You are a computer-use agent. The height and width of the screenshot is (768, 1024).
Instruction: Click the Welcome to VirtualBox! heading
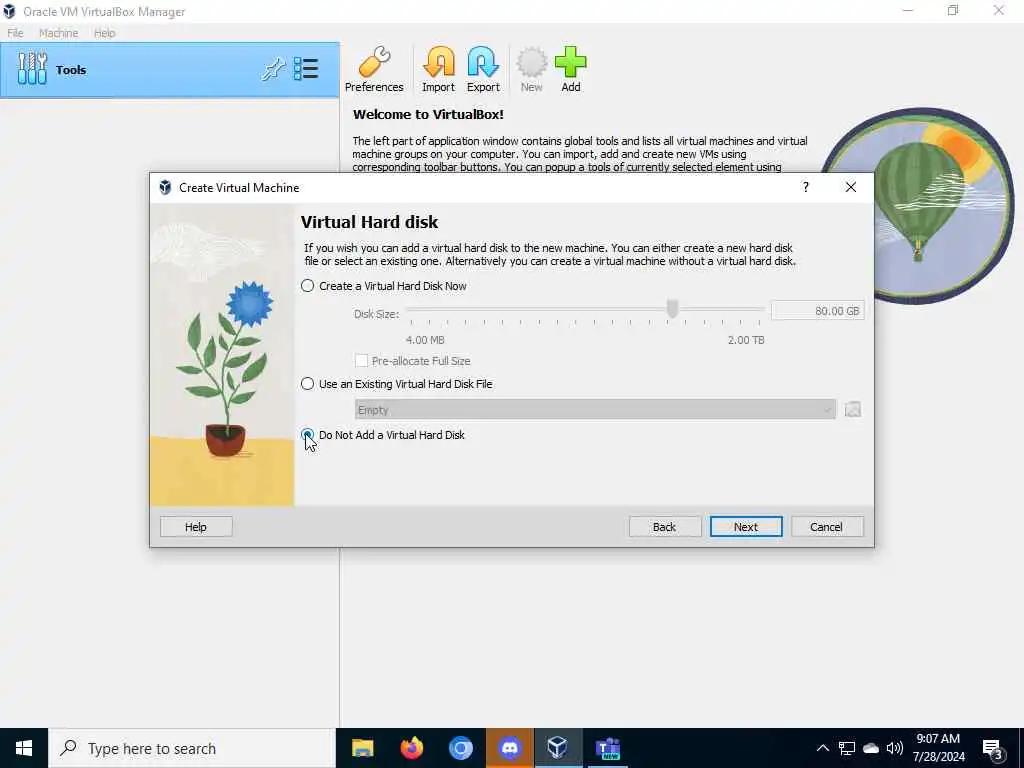(x=428, y=114)
